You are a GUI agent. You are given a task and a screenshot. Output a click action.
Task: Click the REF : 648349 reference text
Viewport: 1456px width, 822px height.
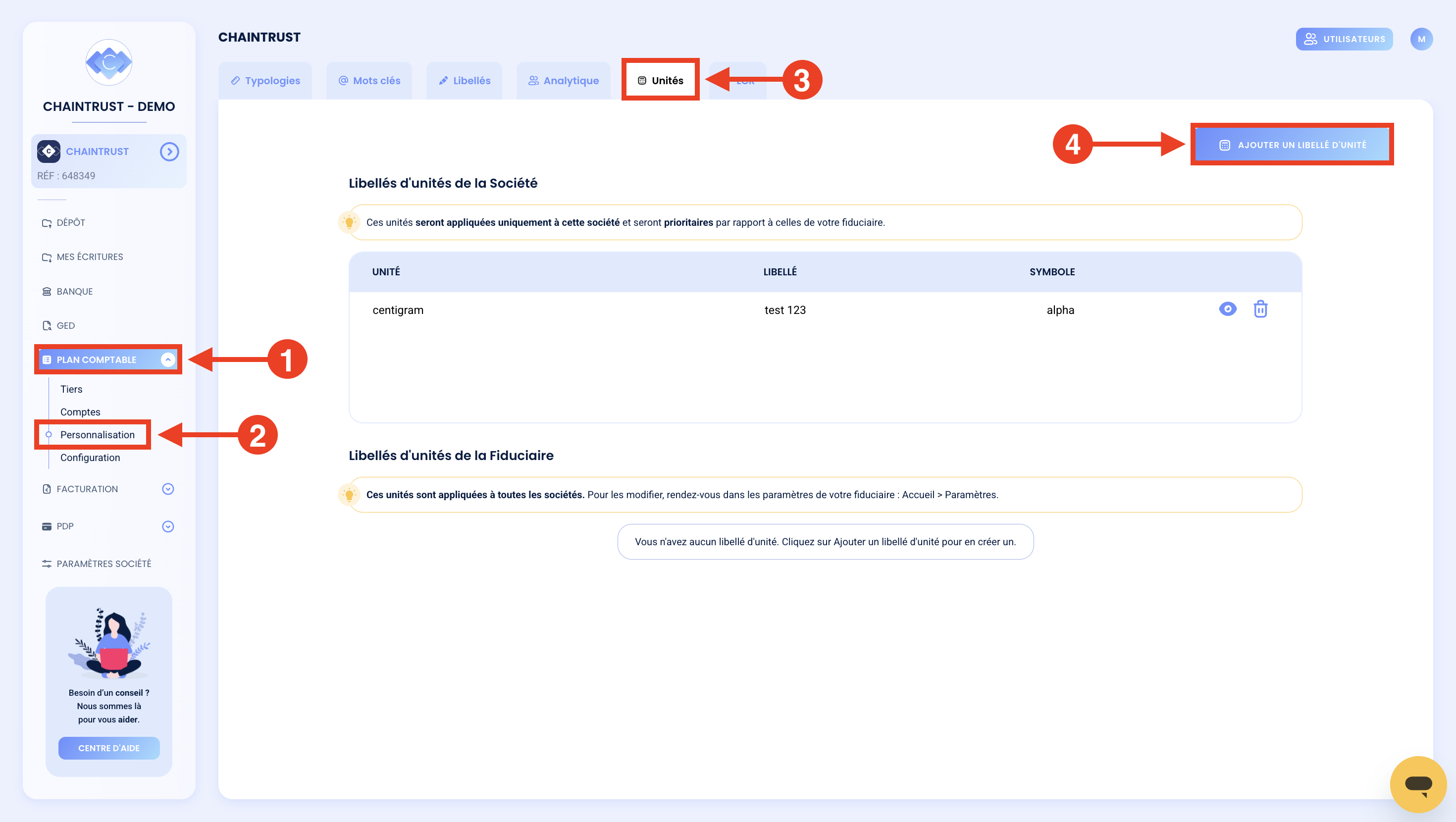click(x=66, y=176)
